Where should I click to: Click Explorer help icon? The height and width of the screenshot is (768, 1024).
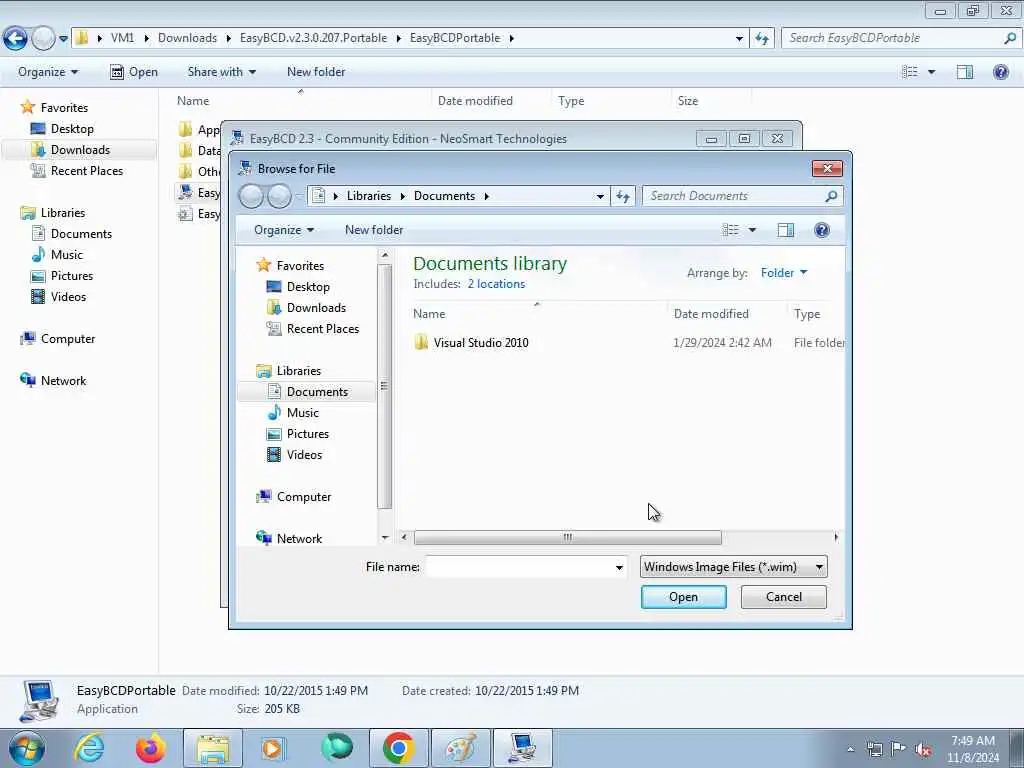click(x=1000, y=72)
